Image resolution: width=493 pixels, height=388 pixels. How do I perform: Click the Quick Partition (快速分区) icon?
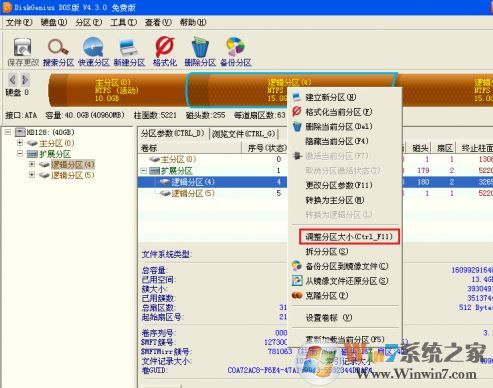tap(93, 47)
